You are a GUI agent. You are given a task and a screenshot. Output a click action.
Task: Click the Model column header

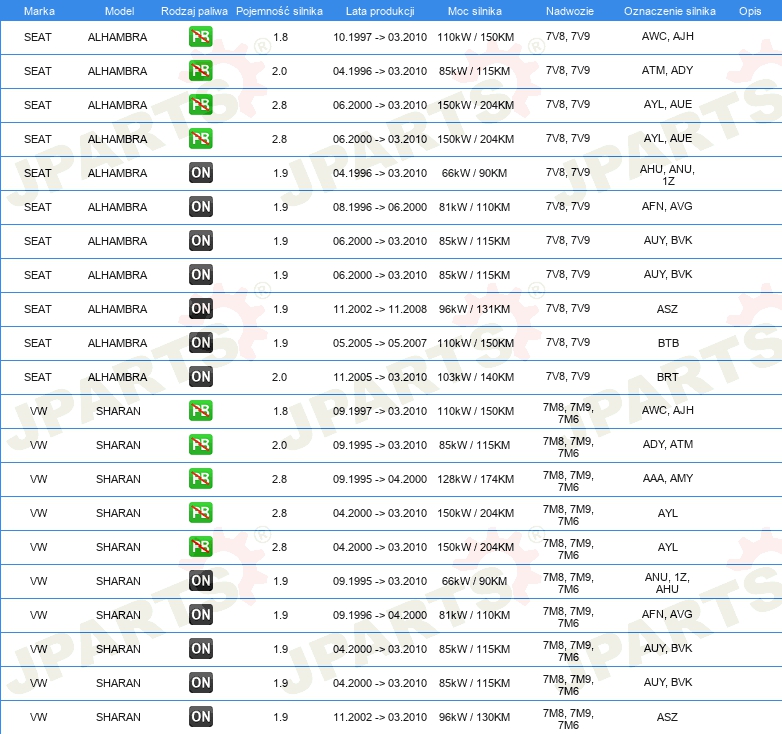coord(119,11)
